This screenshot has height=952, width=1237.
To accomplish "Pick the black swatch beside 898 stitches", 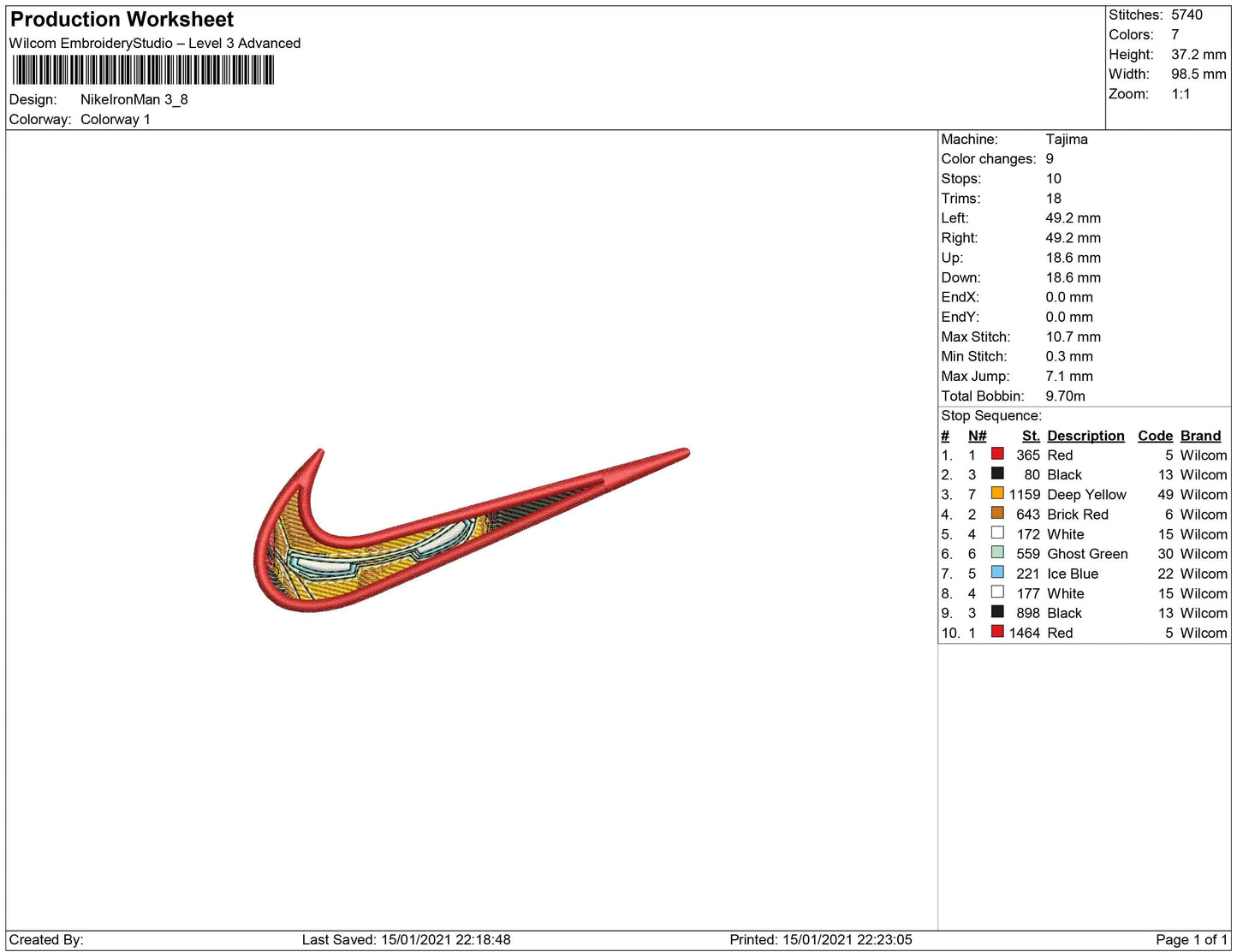I will (x=997, y=611).
